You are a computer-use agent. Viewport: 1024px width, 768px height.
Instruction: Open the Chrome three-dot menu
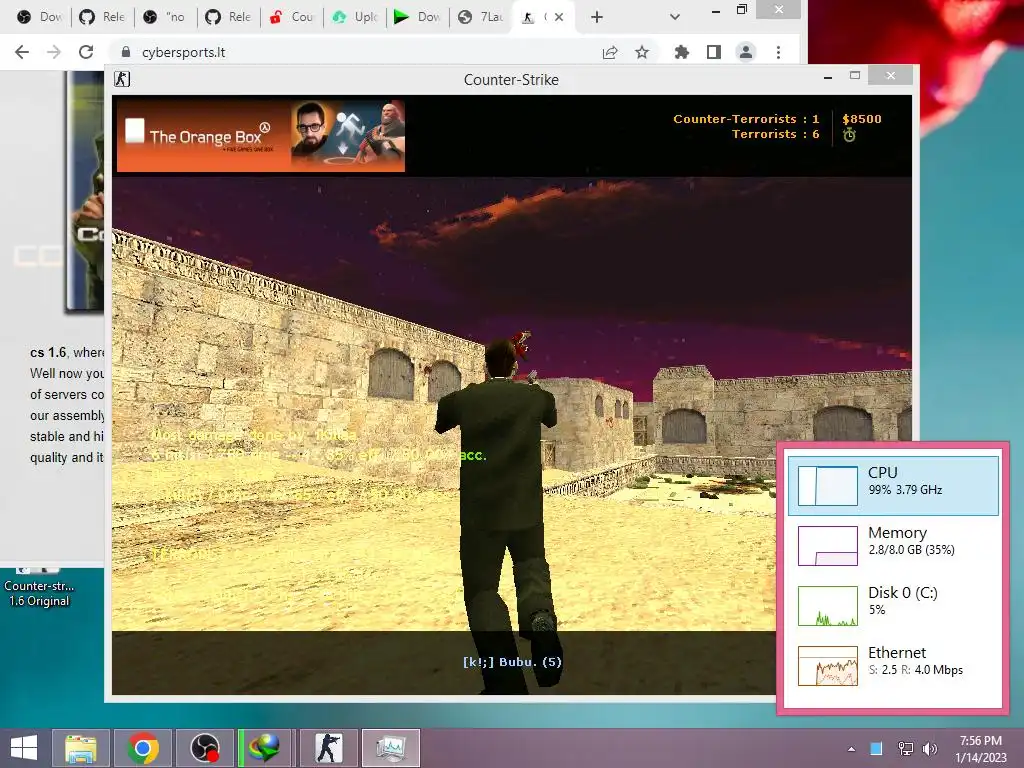778,52
